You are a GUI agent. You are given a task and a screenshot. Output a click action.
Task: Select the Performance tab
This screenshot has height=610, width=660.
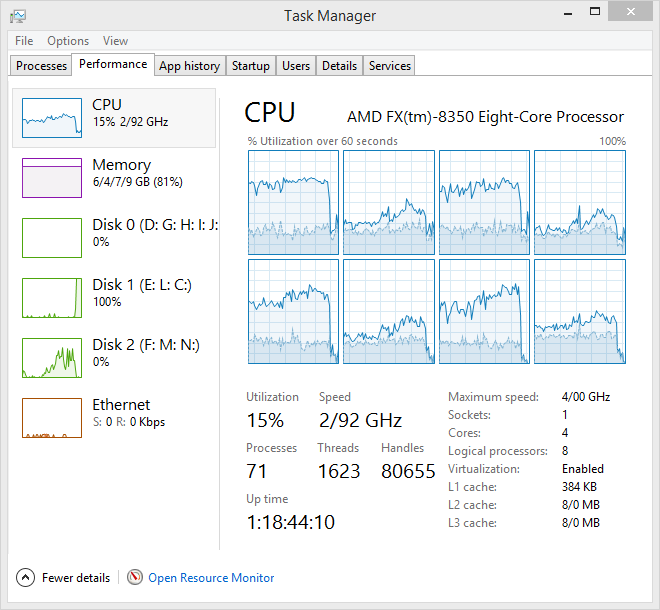(113, 64)
